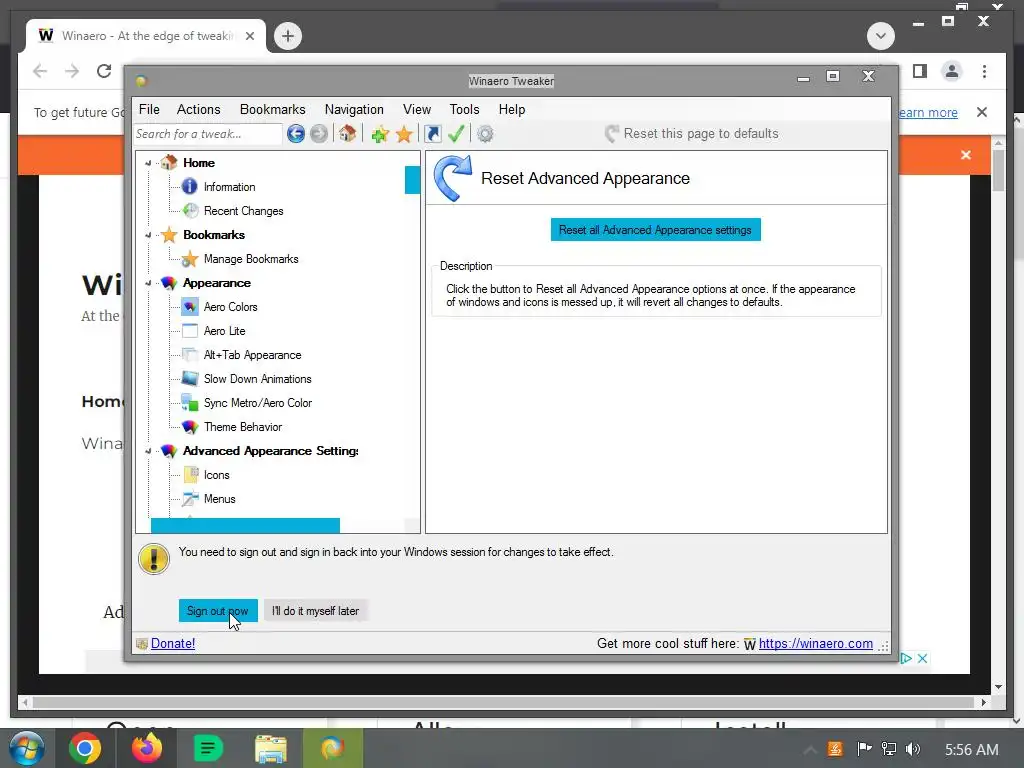This screenshot has width=1024, height=768.
Task: Open Chrome from the taskbar
Action: tap(85, 748)
